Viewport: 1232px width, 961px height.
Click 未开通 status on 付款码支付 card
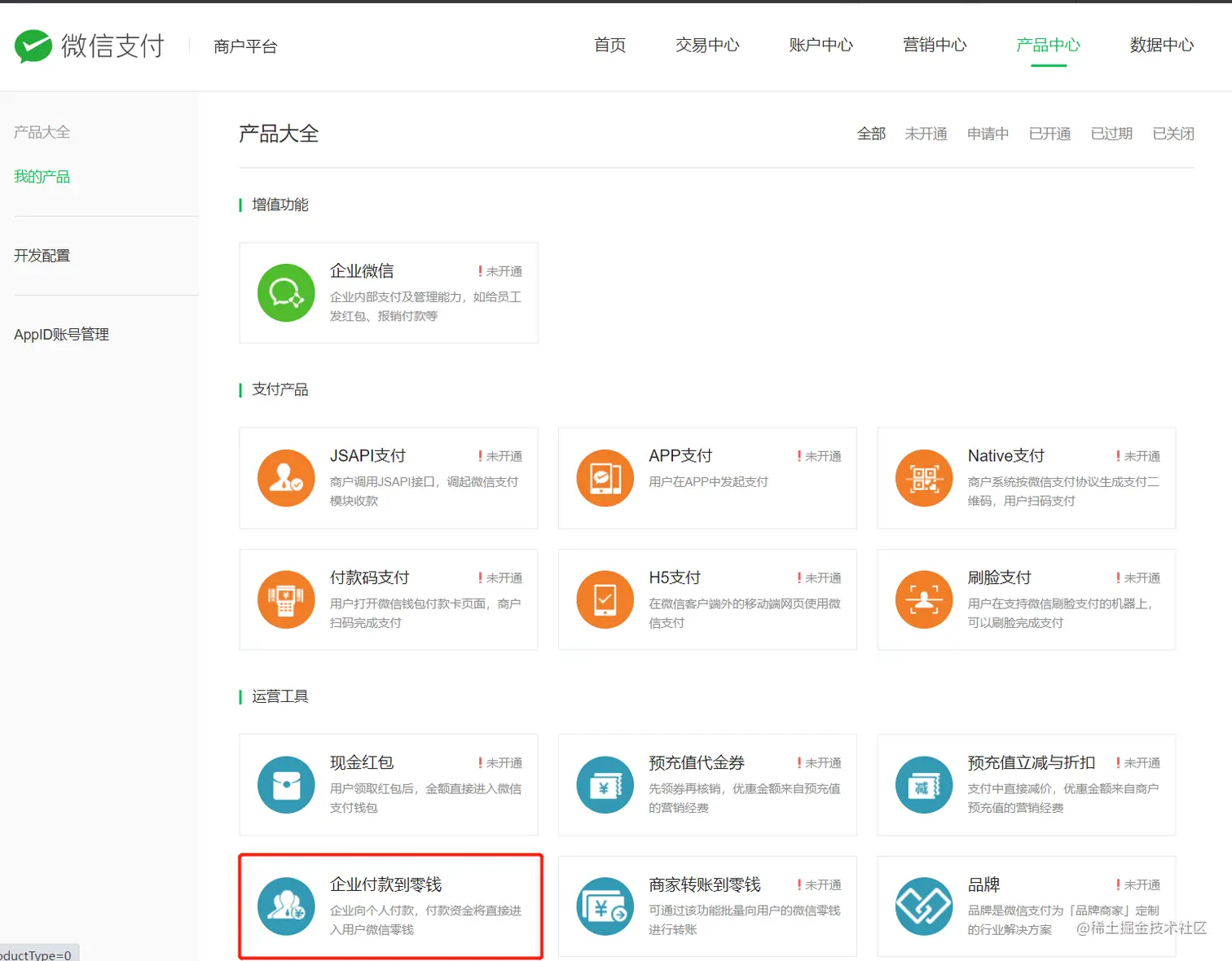(500, 578)
